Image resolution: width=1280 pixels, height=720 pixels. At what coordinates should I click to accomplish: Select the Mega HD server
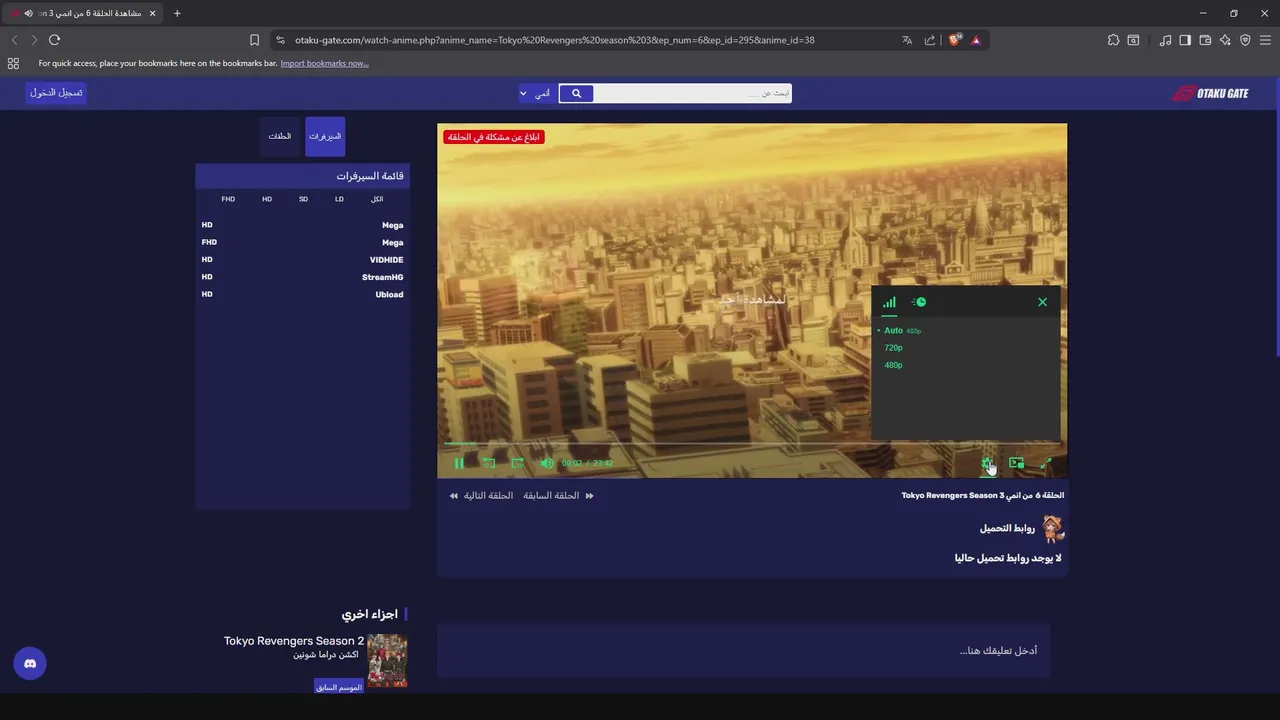[302, 225]
